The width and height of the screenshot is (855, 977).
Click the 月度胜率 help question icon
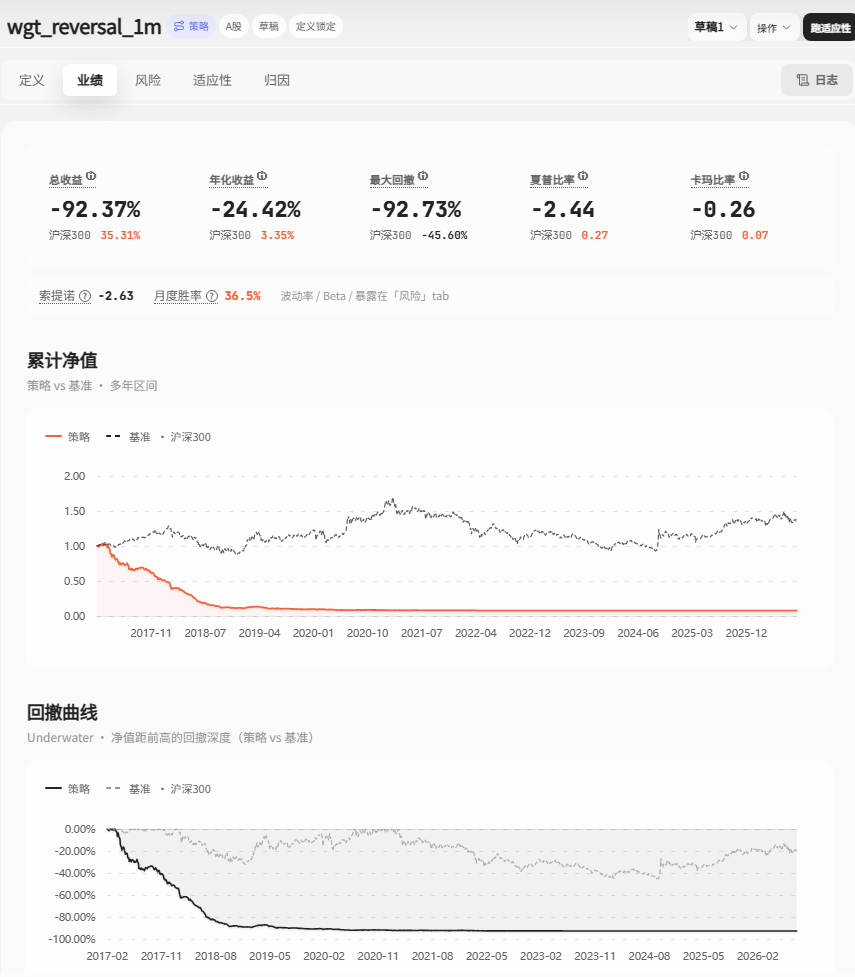point(212,296)
